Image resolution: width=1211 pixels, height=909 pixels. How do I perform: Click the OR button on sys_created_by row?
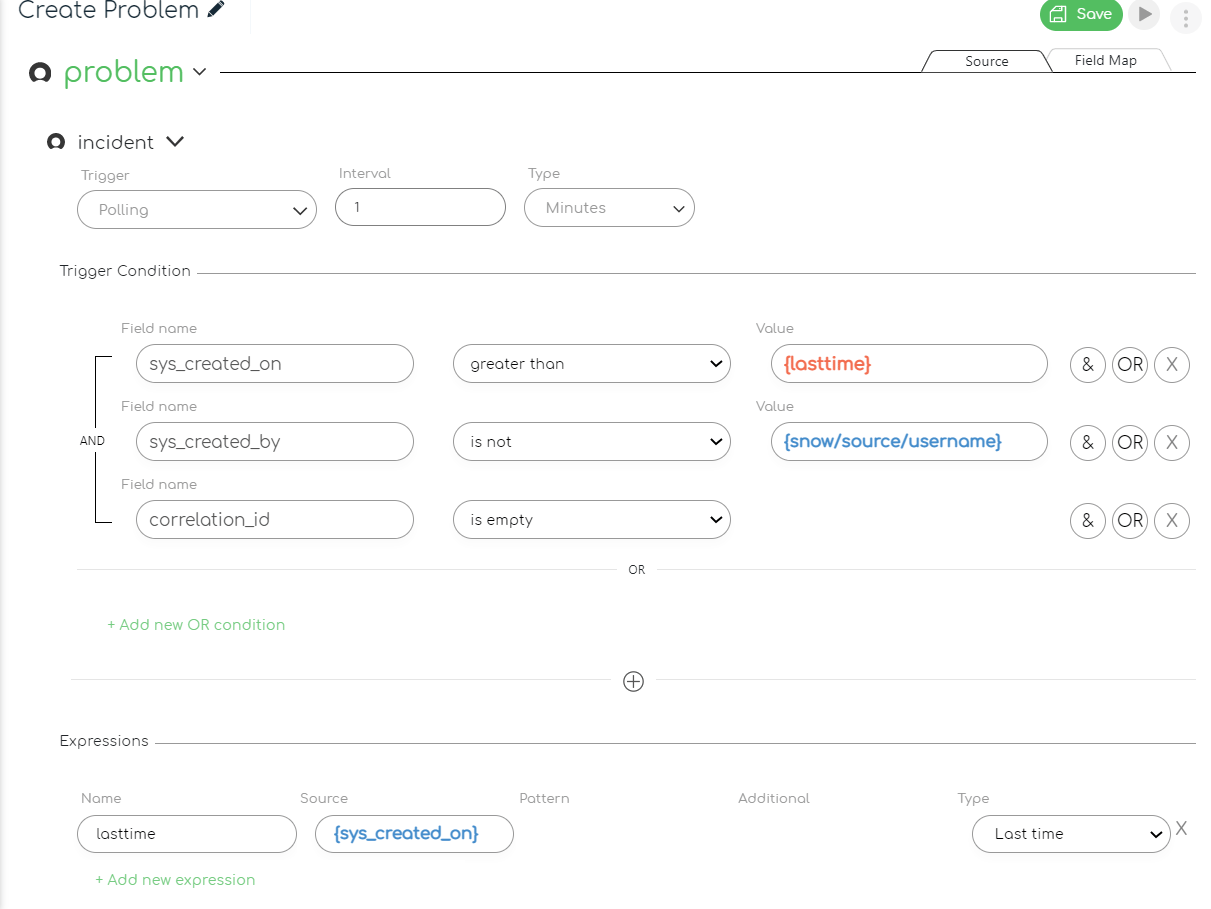1130,442
